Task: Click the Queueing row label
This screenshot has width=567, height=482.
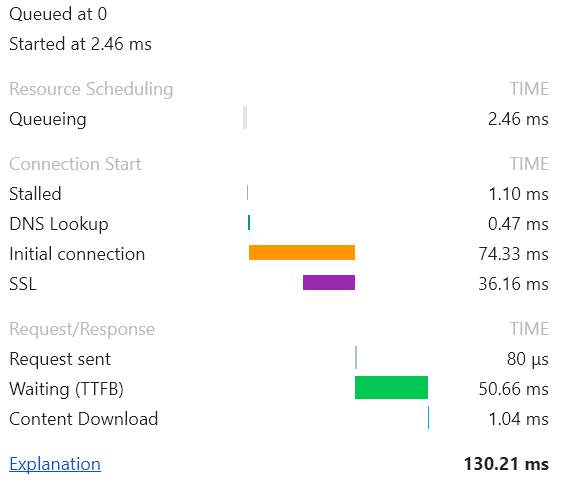Action: pyautogui.click(x=48, y=119)
